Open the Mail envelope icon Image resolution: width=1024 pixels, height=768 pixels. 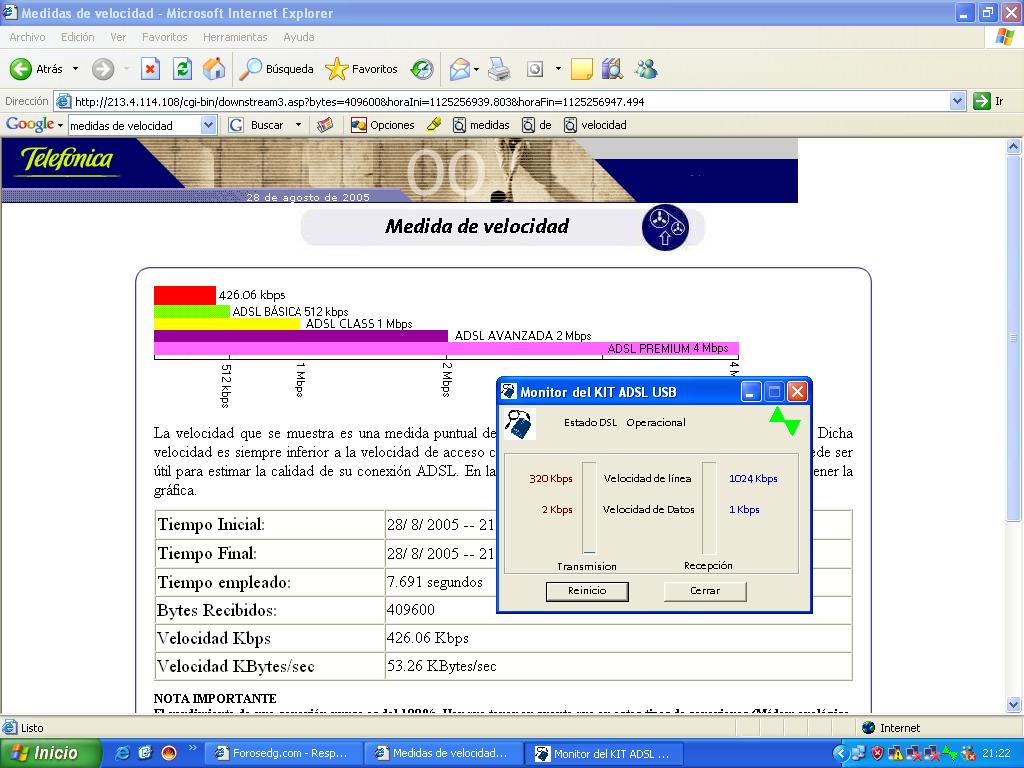460,69
